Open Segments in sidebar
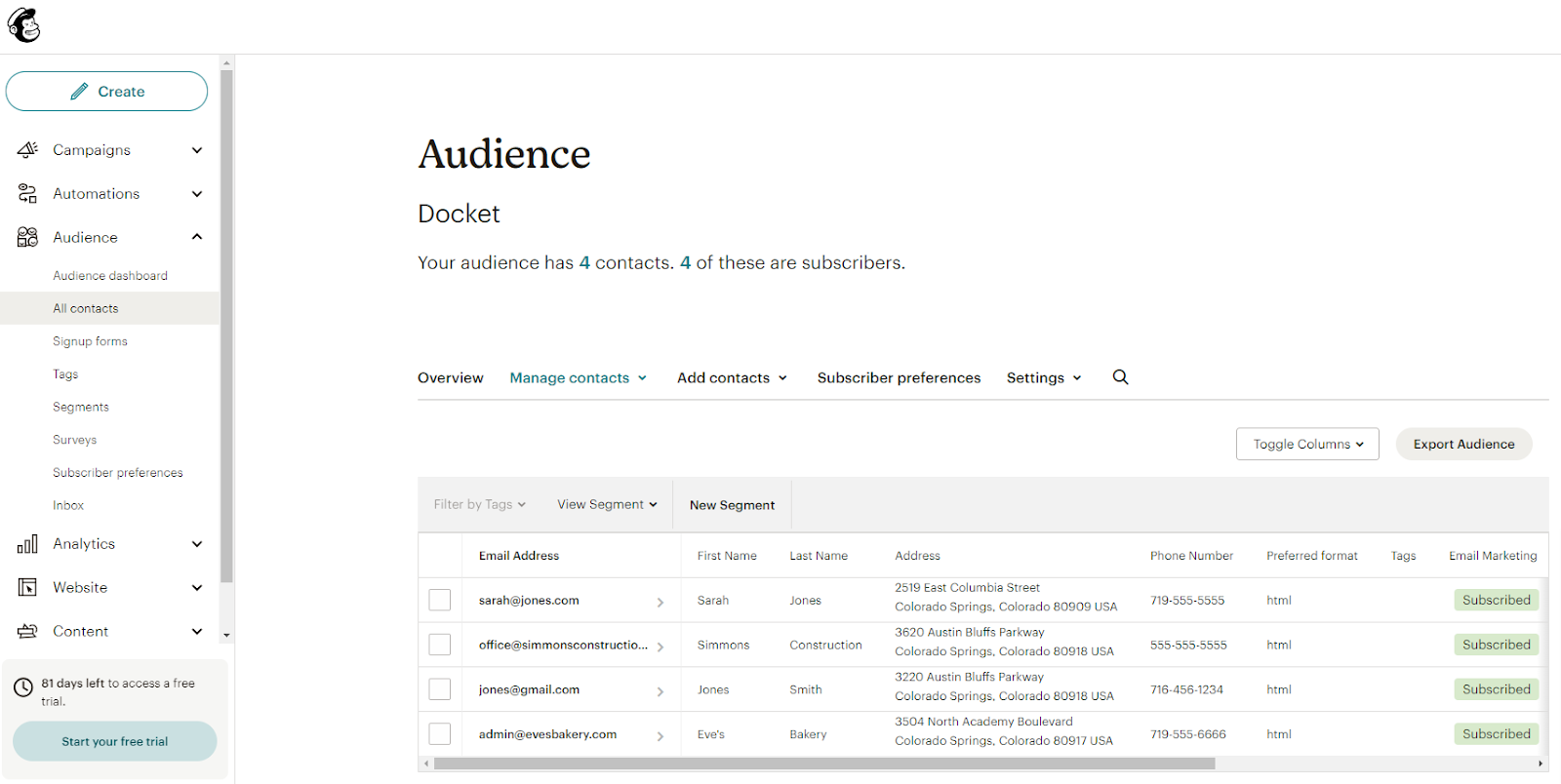This screenshot has height=784, width=1561. pos(81,407)
